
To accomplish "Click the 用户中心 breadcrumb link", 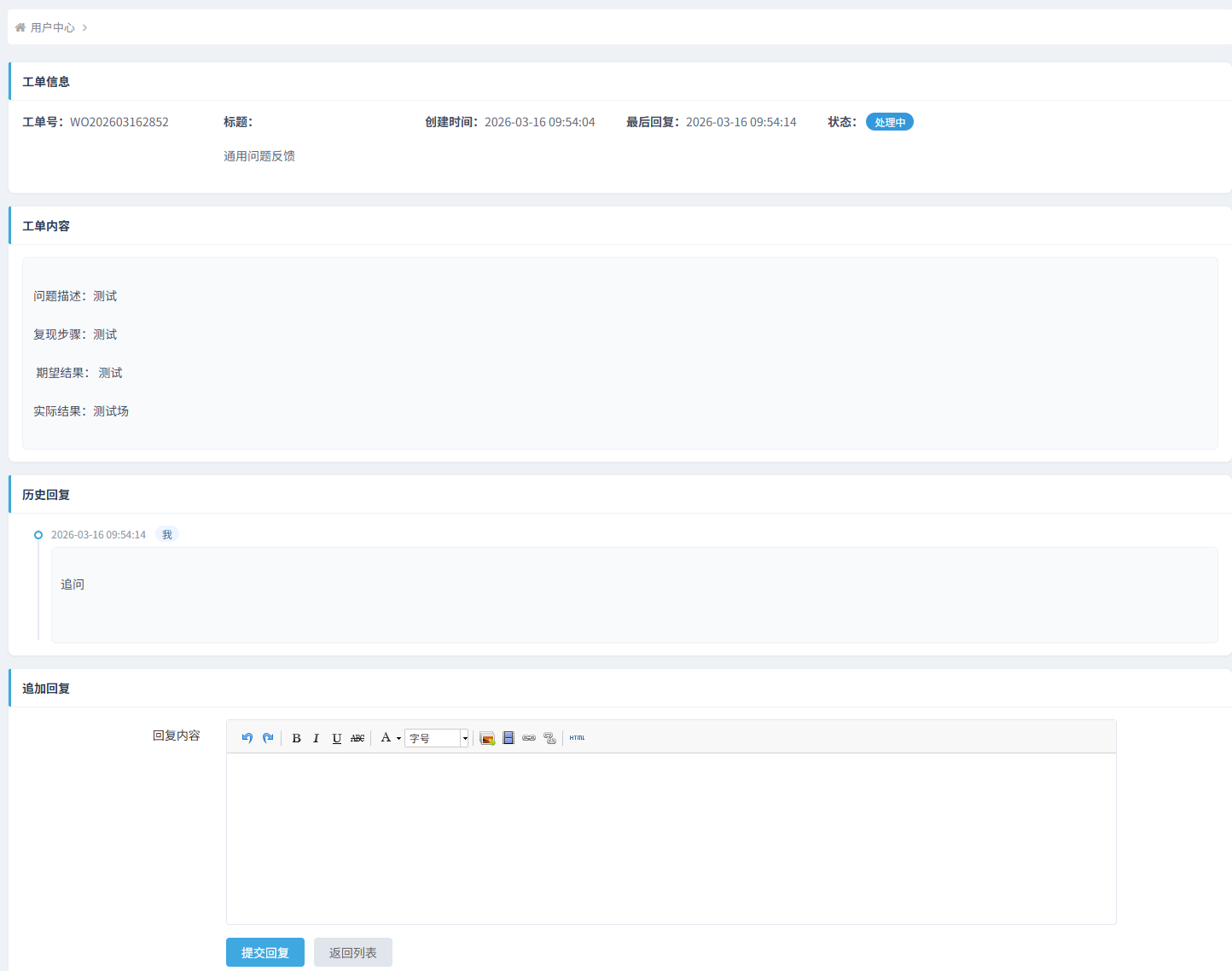I will click(x=53, y=27).
